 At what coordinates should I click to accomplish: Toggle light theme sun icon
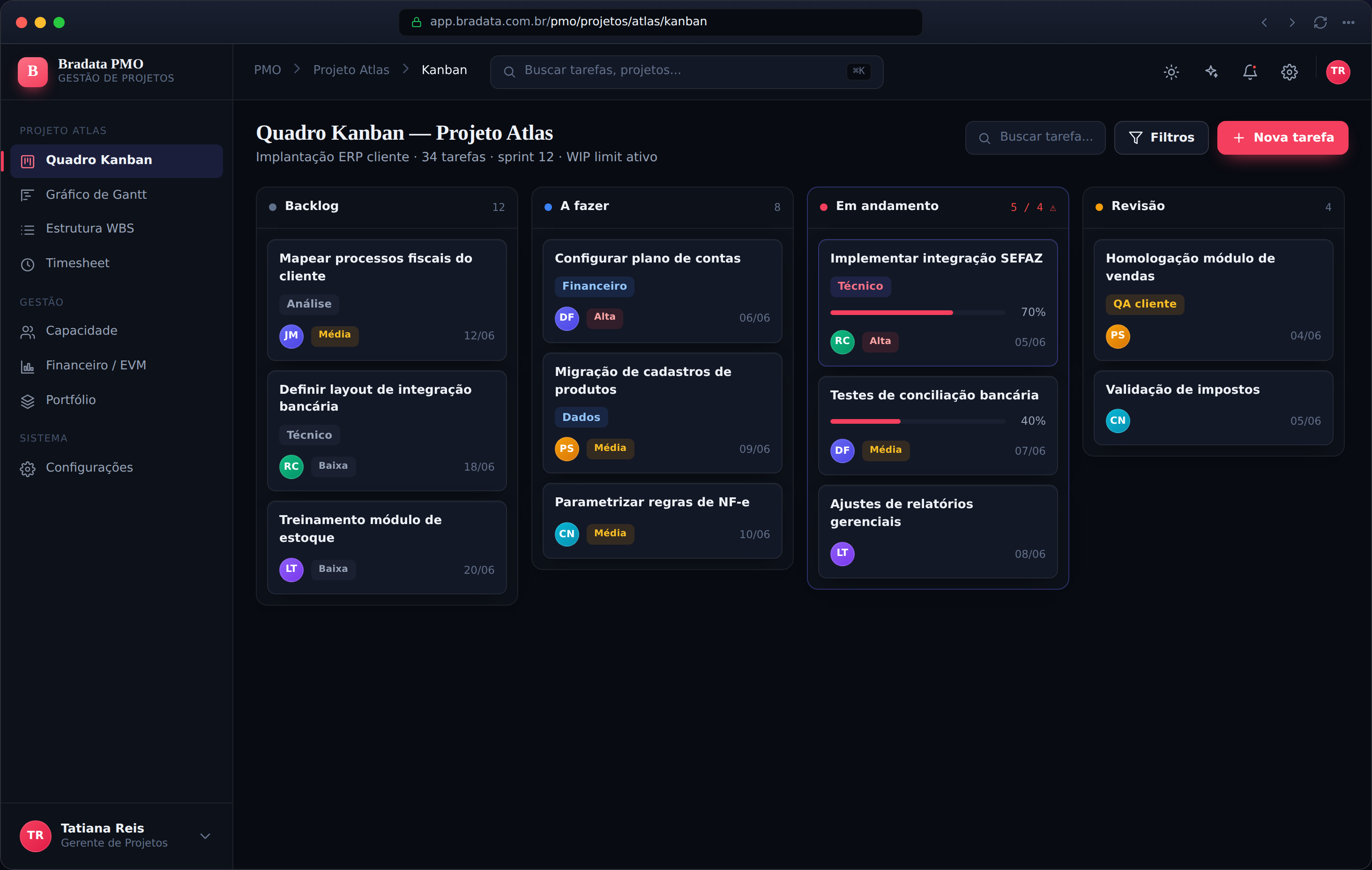coord(1171,72)
